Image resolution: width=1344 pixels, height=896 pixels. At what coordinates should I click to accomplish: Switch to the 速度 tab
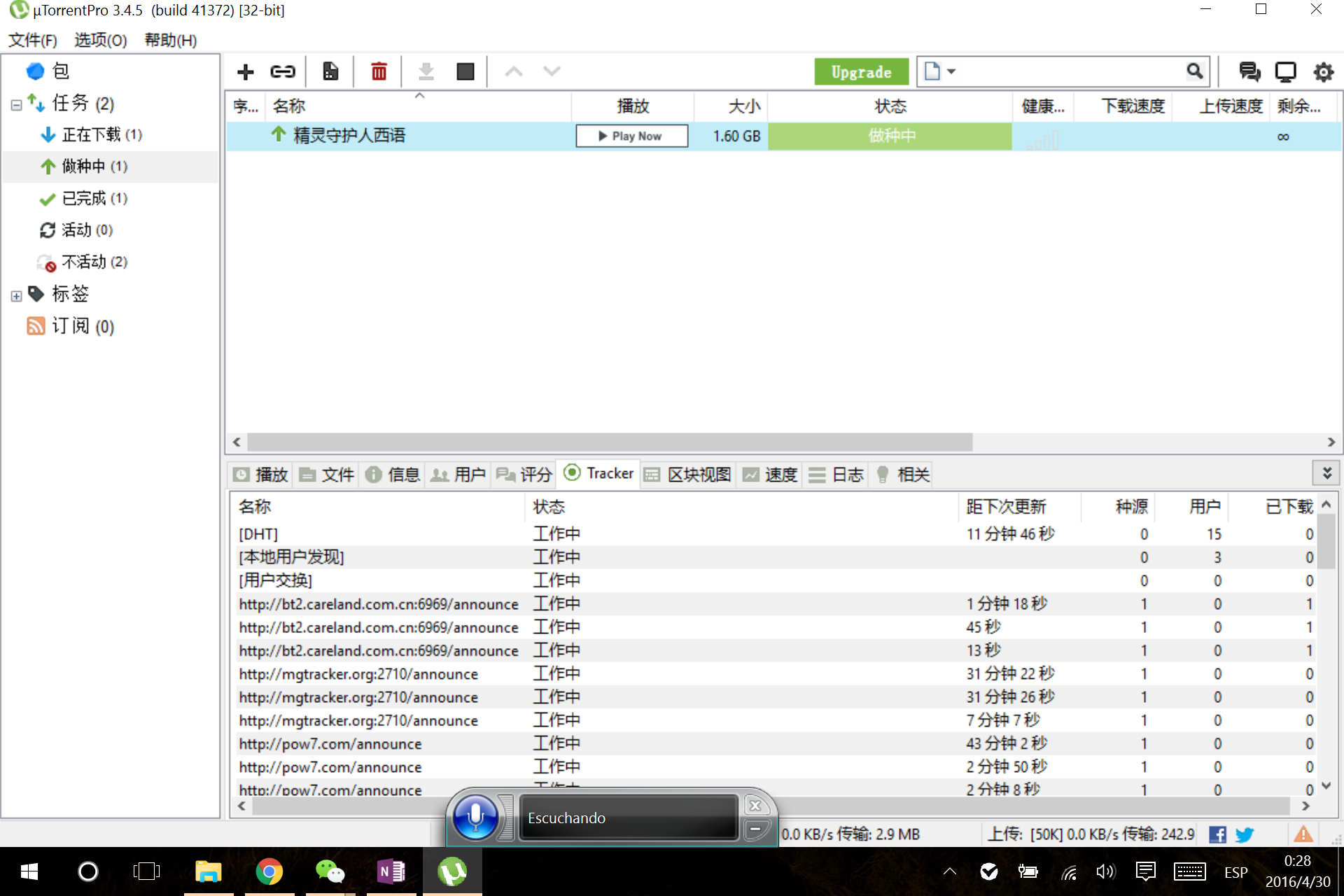(x=770, y=475)
